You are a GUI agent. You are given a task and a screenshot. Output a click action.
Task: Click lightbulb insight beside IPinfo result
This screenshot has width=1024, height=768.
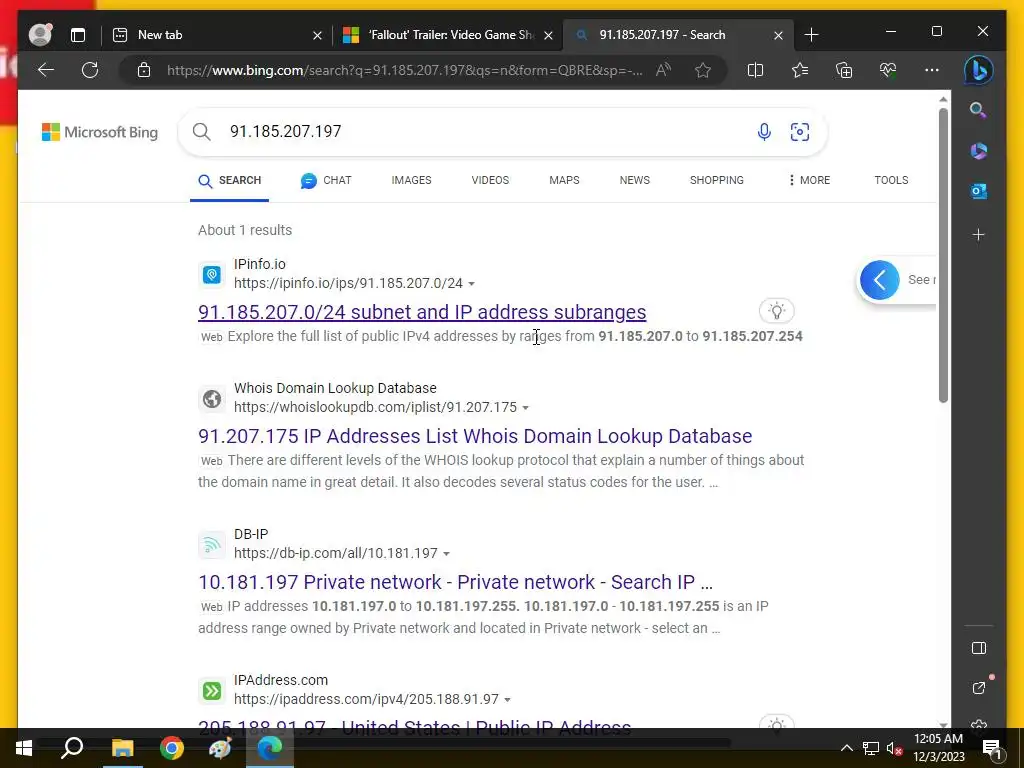pyautogui.click(x=776, y=311)
